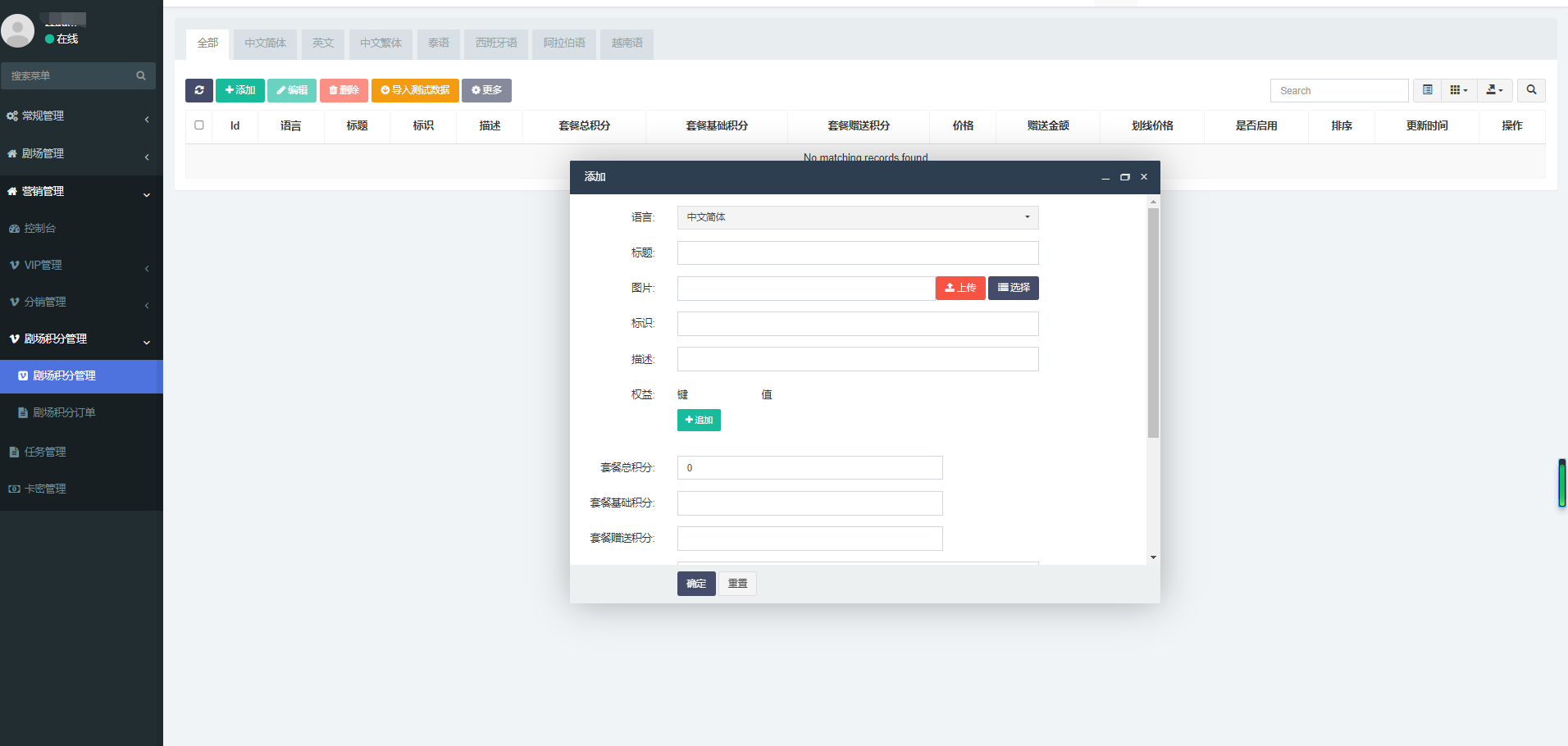Click the 选择 image select button

coord(1014,288)
